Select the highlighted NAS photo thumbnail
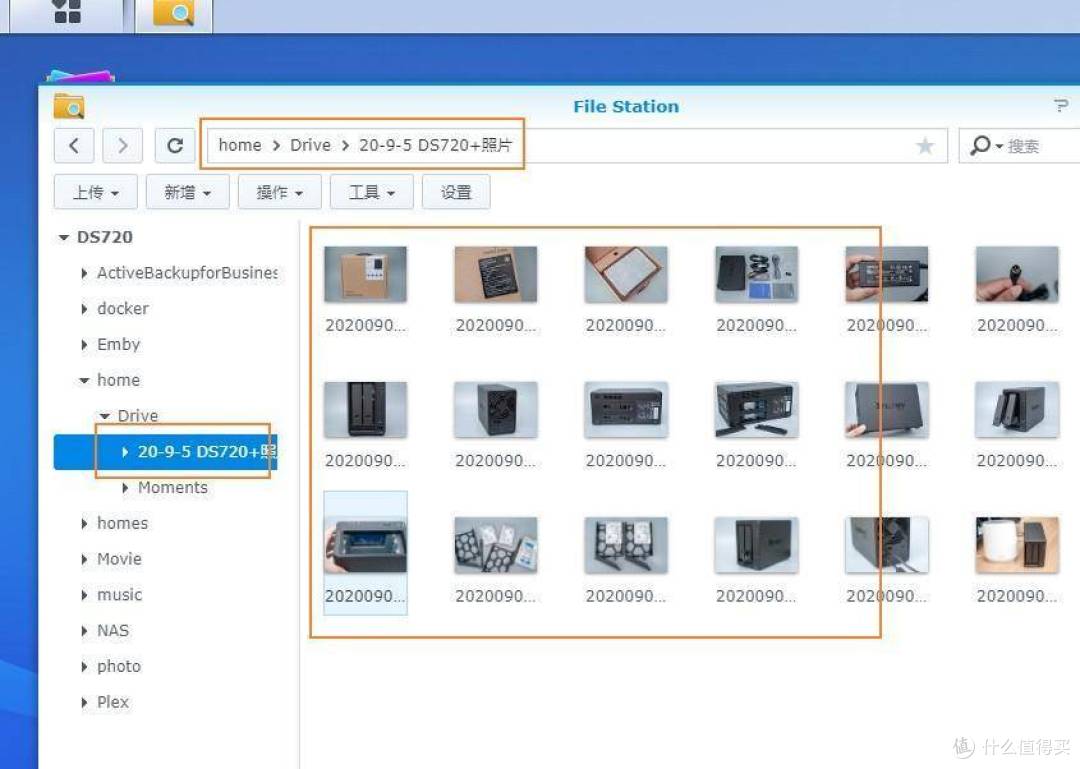The height and width of the screenshot is (769, 1080). [365, 545]
